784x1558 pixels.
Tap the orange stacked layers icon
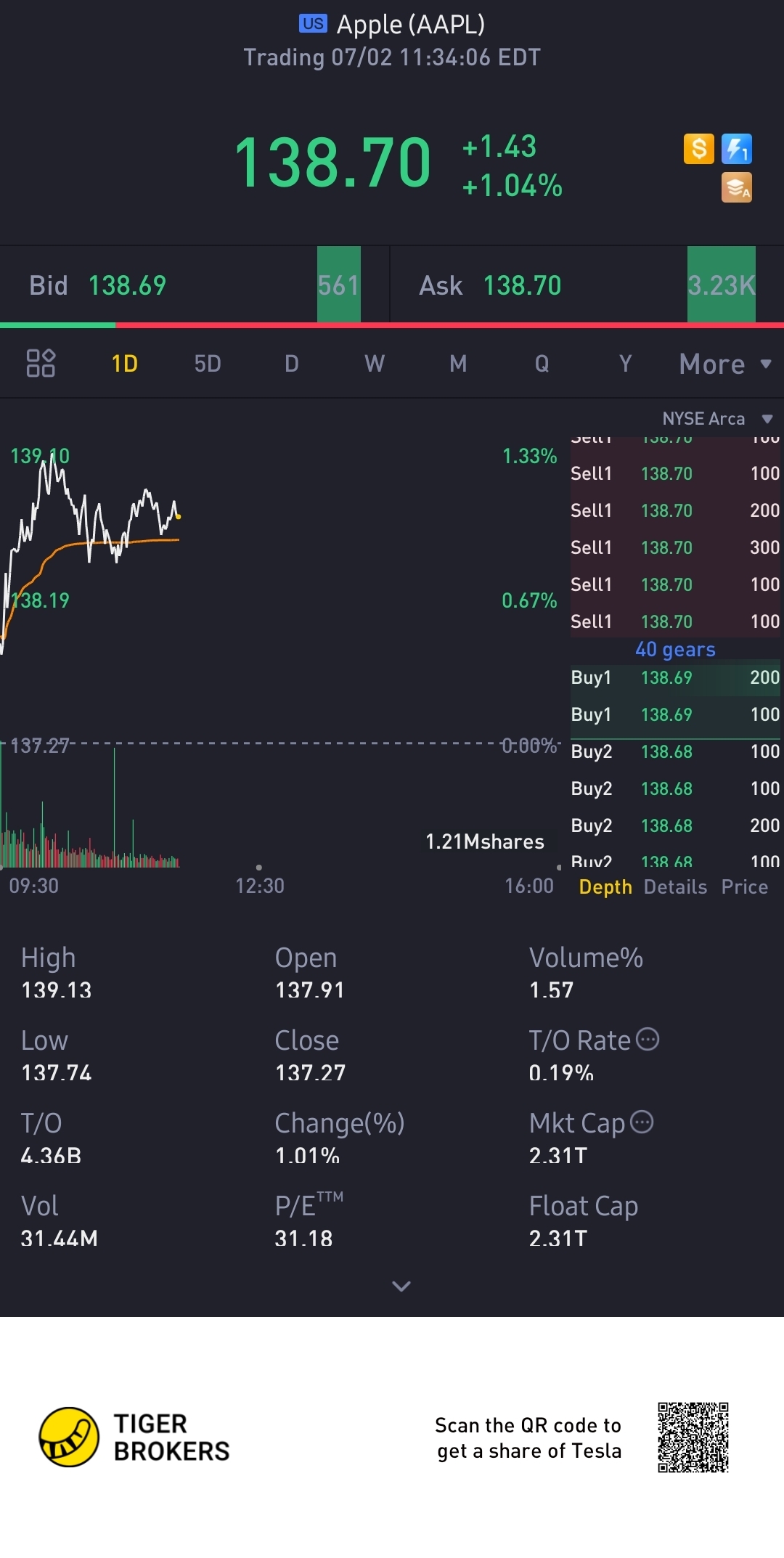click(737, 187)
